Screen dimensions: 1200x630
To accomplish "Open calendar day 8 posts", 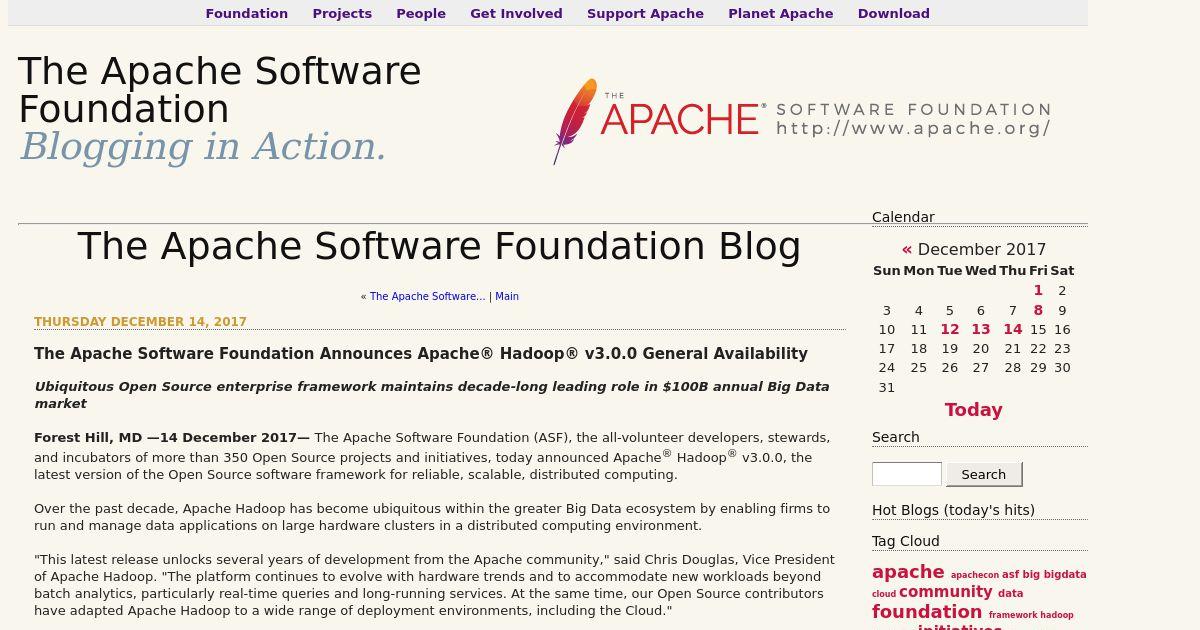I will pos(1038,310).
